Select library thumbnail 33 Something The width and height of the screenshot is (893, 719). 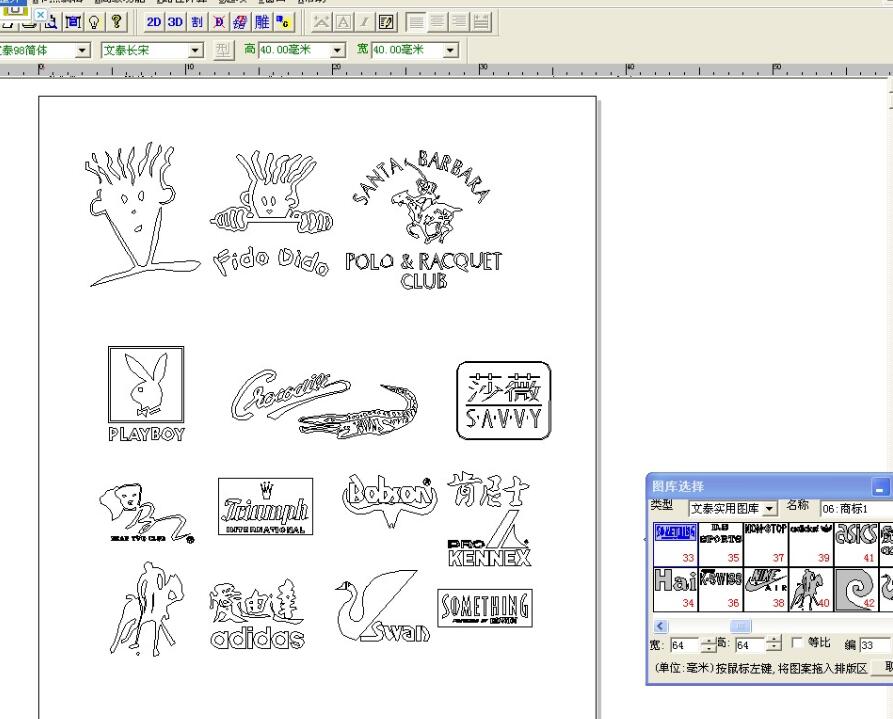(x=675, y=544)
